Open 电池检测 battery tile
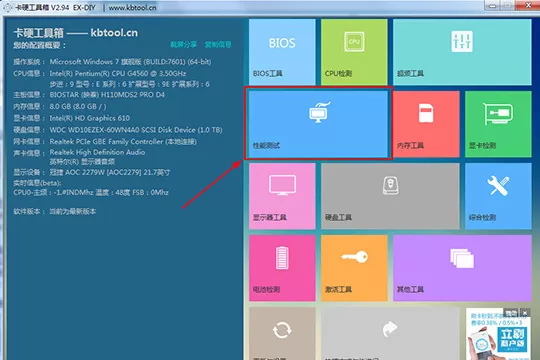Screen dimensions: 540x360 point(282,268)
